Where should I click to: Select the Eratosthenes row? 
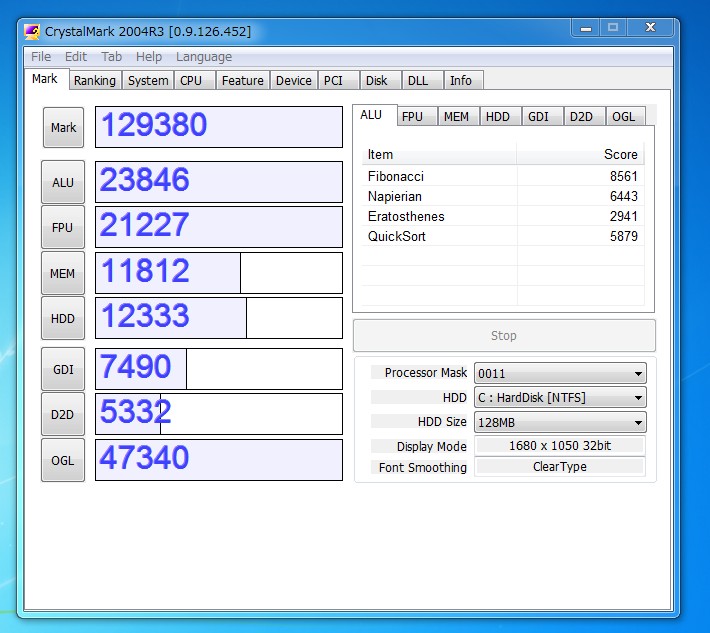[503, 216]
